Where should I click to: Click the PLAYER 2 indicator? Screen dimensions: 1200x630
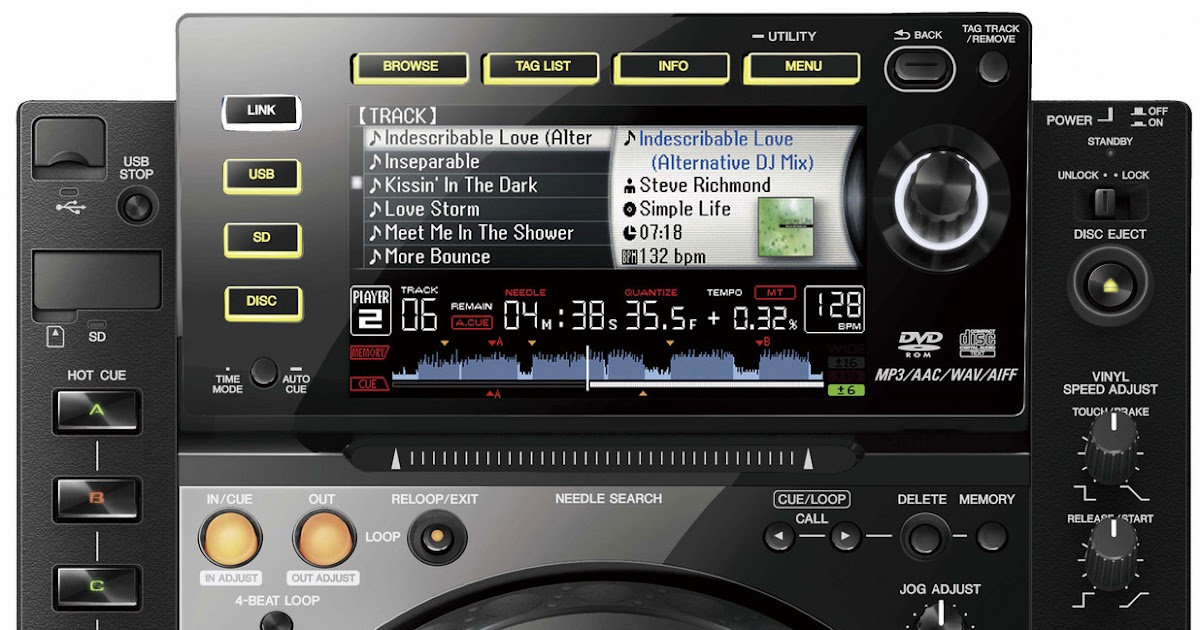click(370, 311)
